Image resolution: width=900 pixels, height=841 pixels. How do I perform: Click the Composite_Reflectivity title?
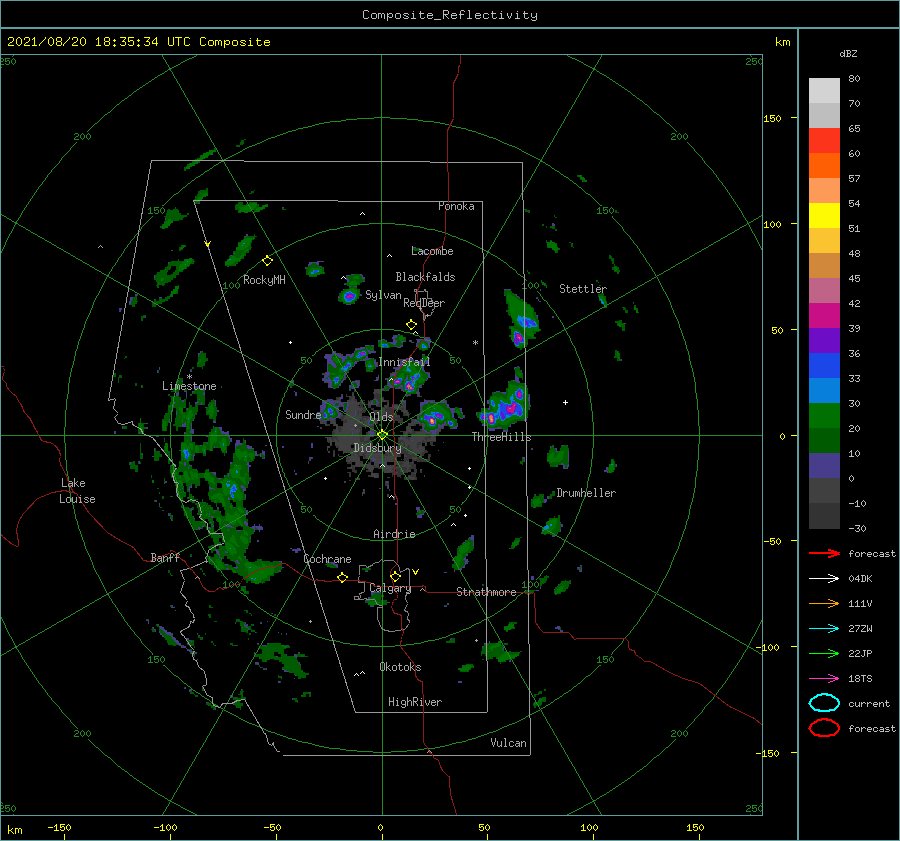450,15
